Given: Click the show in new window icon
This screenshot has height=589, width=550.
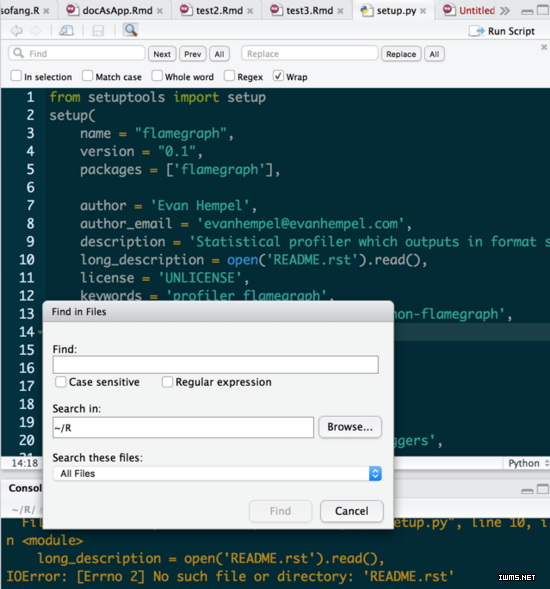Looking at the screenshot, I should [x=66, y=30].
